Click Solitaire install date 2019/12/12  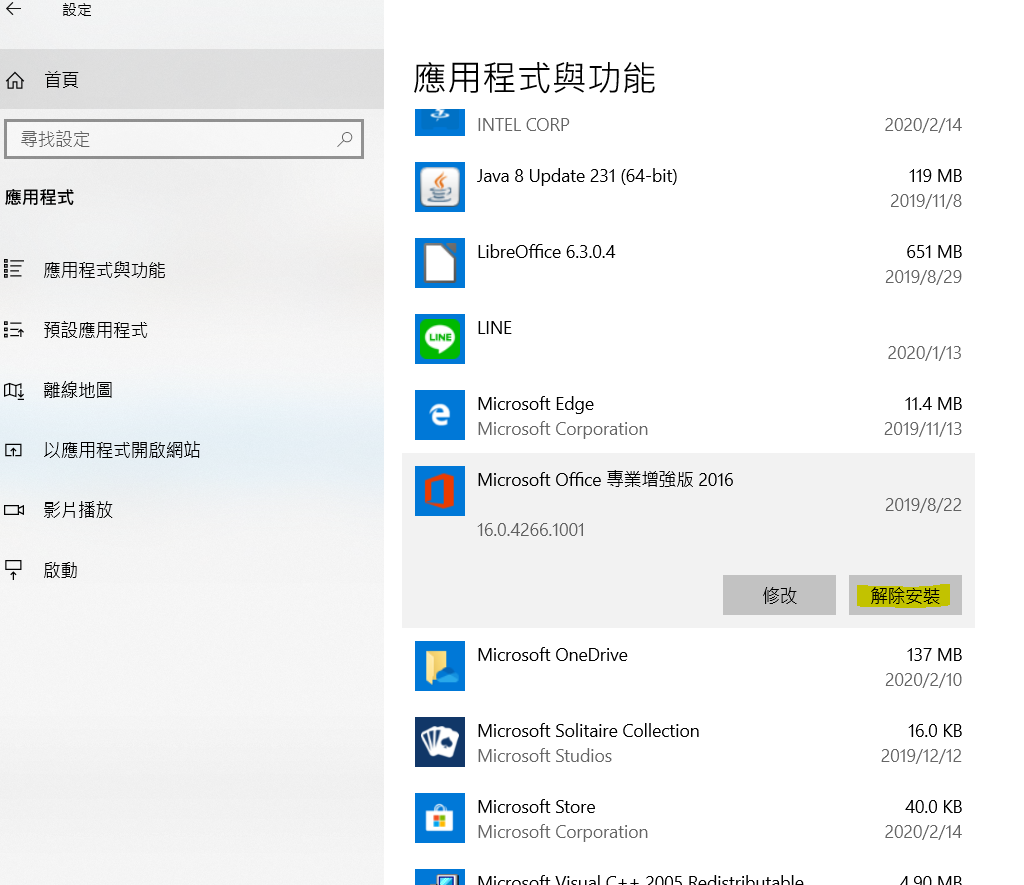click(921, 756)
